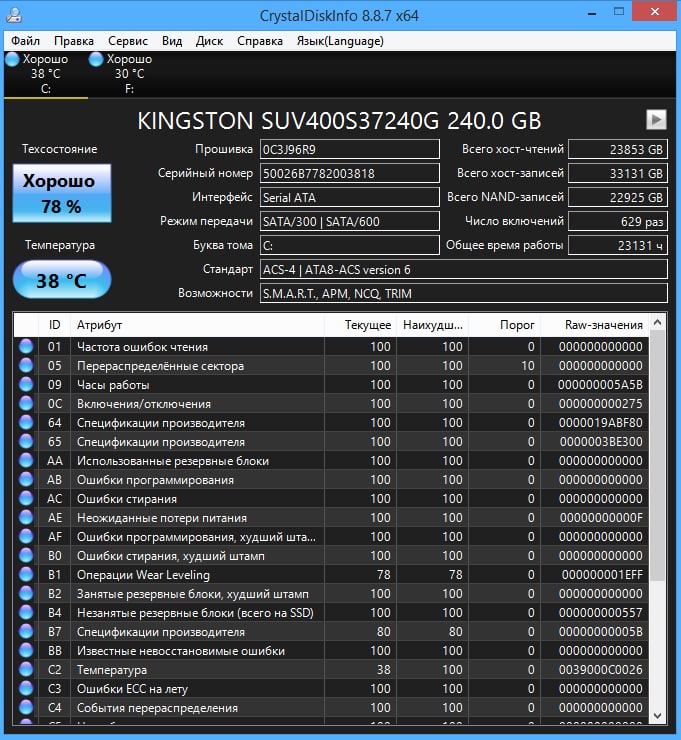The width and height of the screenshot is (681, 740).
Task: Click the disk title KINGSTON SUV400S37240G 240.0 GB
Action: [339, 121]
